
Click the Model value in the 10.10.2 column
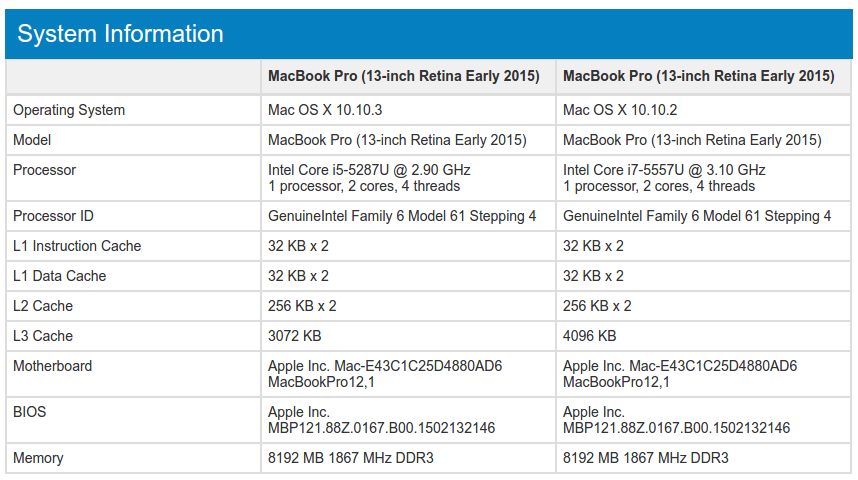pos(692,140)
